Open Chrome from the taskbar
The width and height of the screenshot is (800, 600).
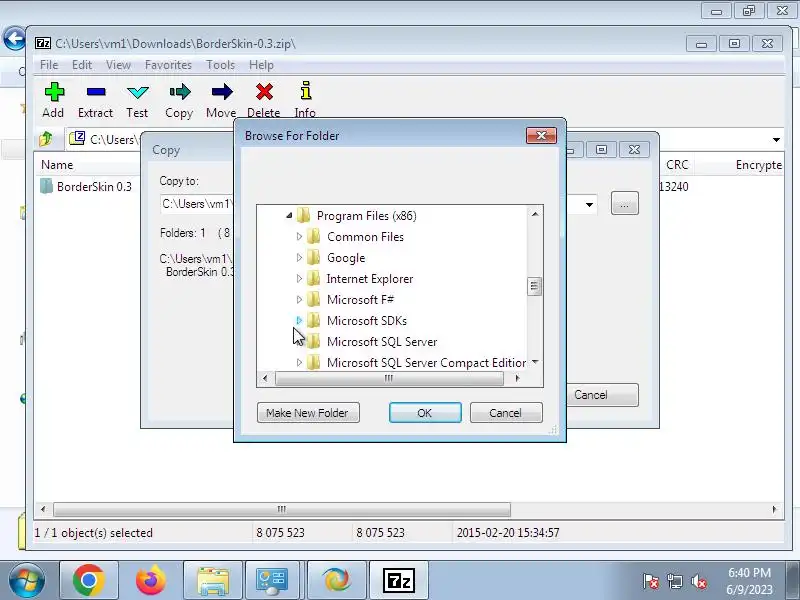tap(89, 580)
